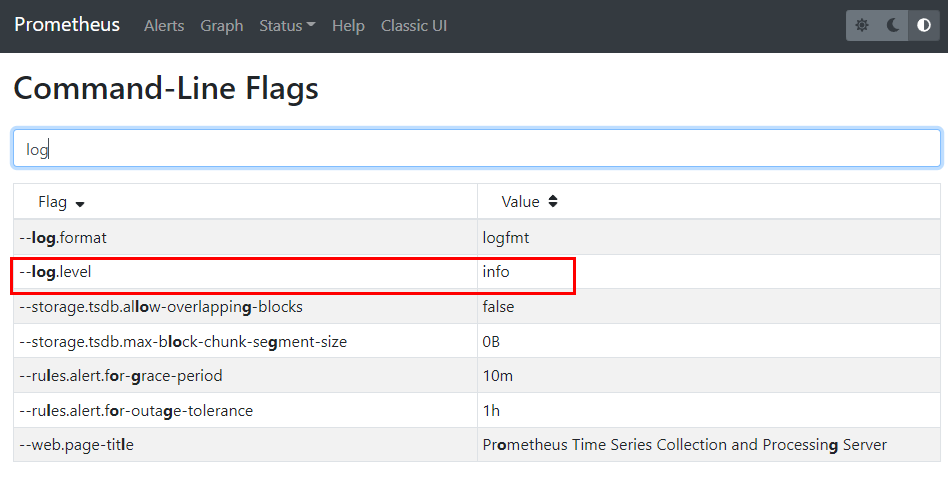Open the Status dropdown menu

click(x=287, y=26)
